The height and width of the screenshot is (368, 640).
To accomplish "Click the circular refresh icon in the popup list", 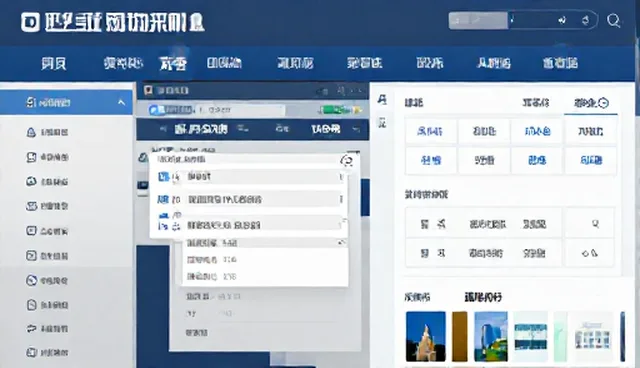I will (x=347, y=160).
